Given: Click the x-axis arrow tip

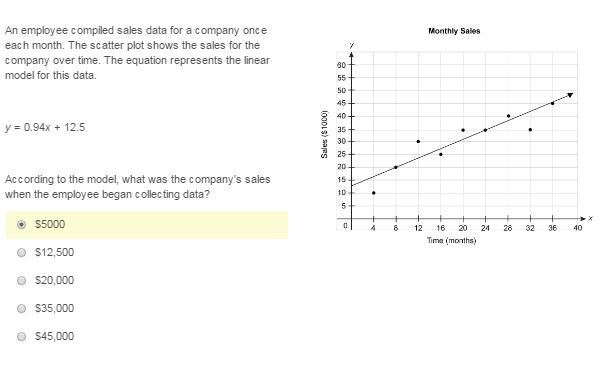Looking at the screenshot, I should (x=583, y=219).
